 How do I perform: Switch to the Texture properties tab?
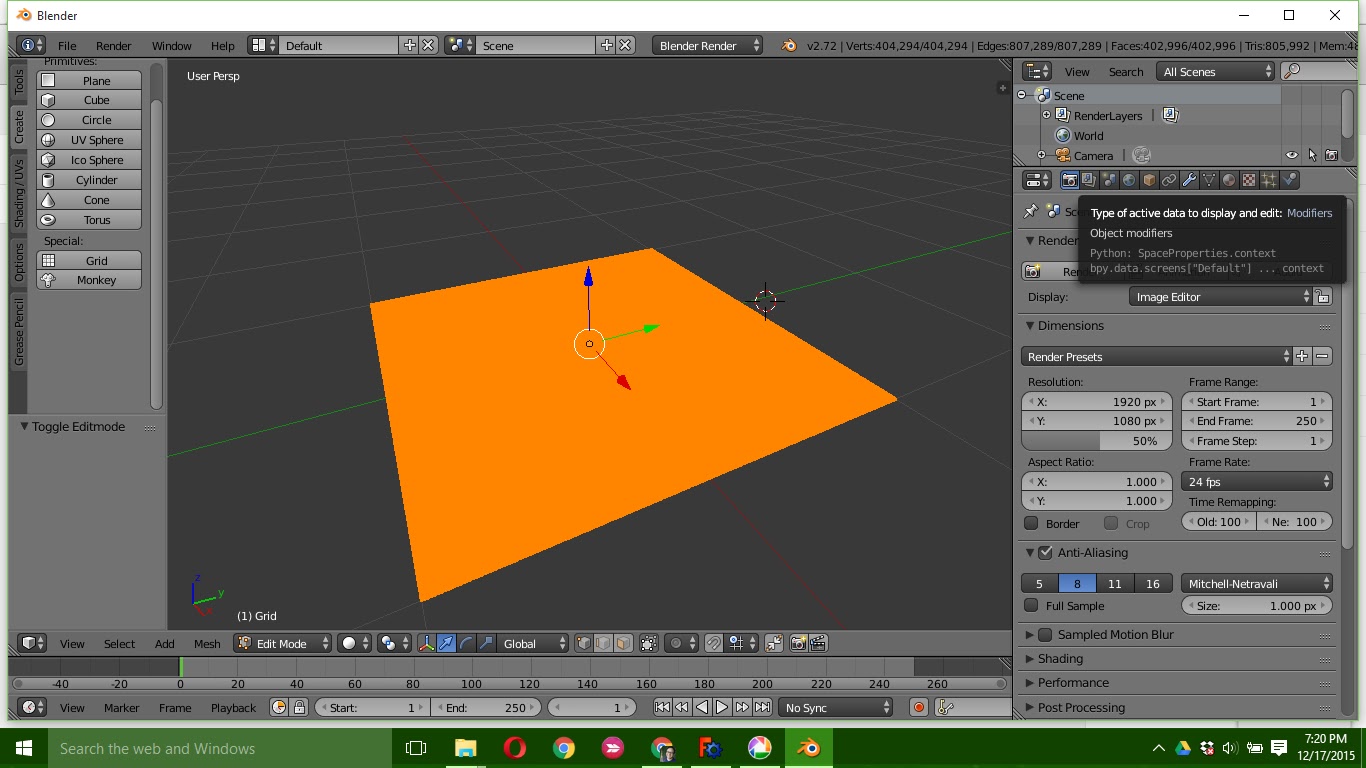pos(1247,179)
